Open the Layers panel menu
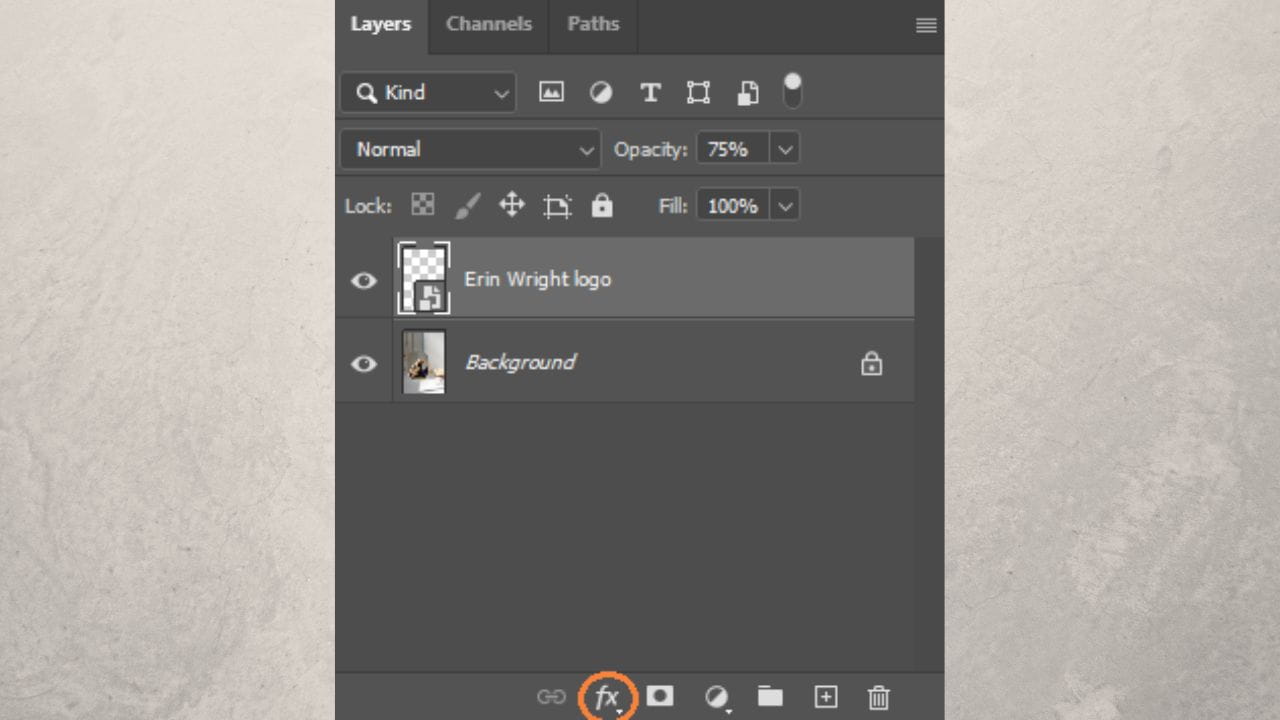Screen dimensions: 1280x720 (926, 26)
